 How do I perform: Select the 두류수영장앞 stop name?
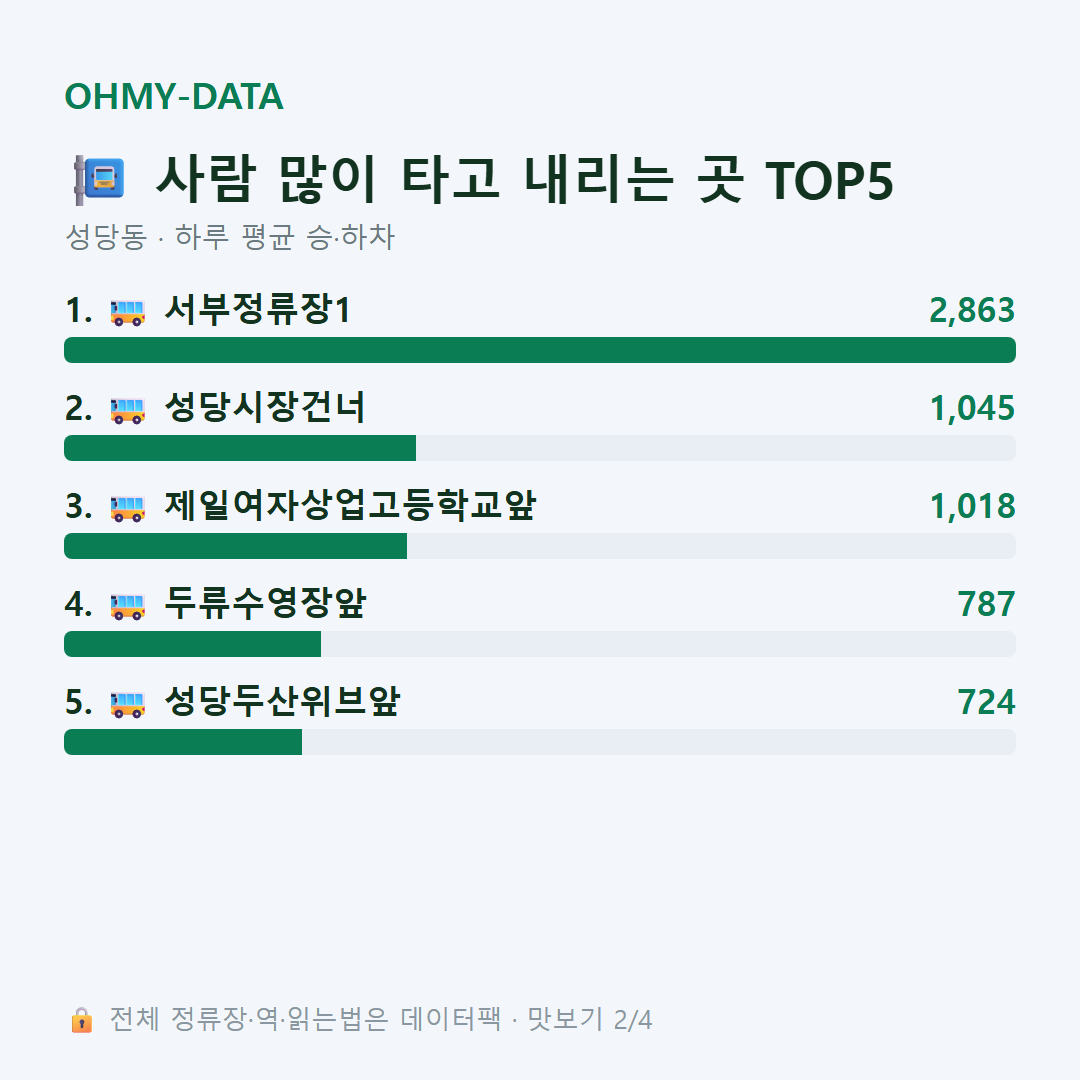point(265,603)
